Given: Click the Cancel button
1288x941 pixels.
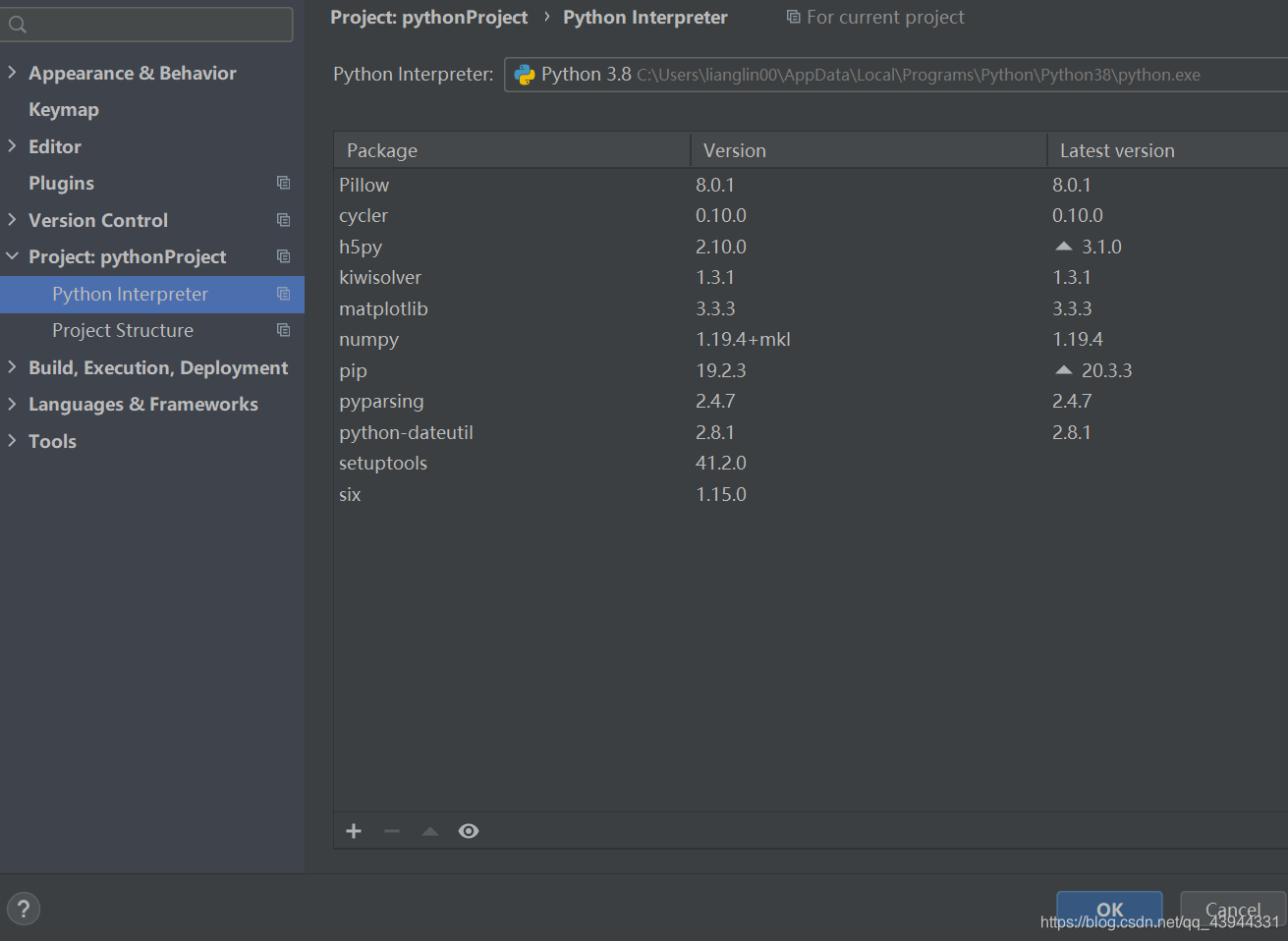Looking at the screenshot, I should 1233,910.
